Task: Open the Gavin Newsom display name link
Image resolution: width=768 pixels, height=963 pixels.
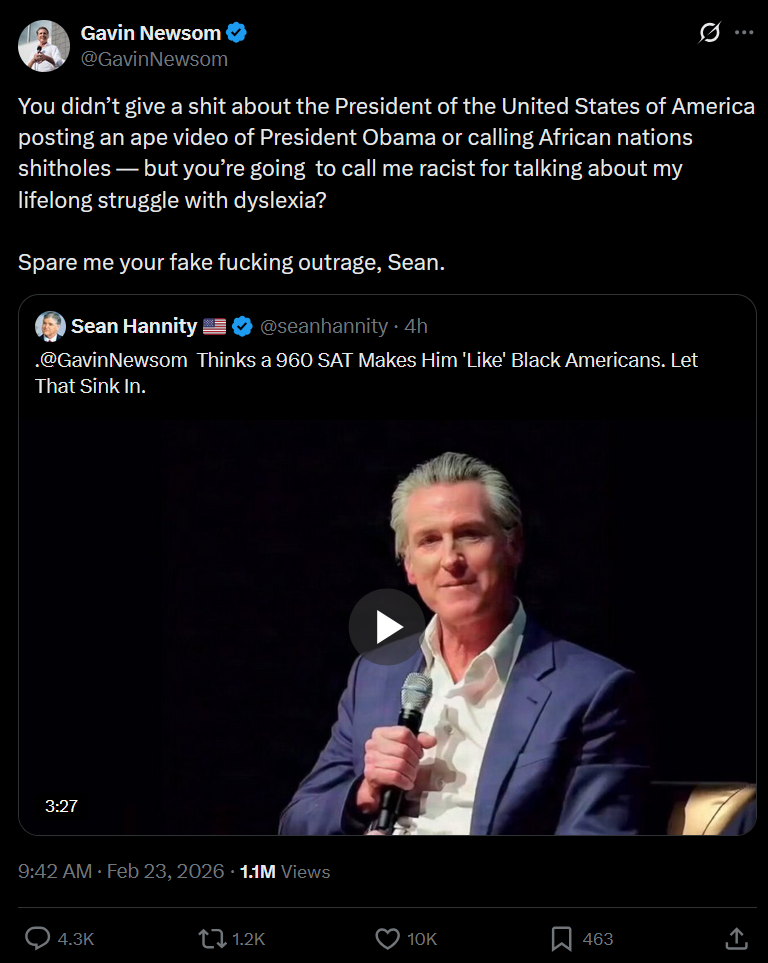Action: [150, 33]
